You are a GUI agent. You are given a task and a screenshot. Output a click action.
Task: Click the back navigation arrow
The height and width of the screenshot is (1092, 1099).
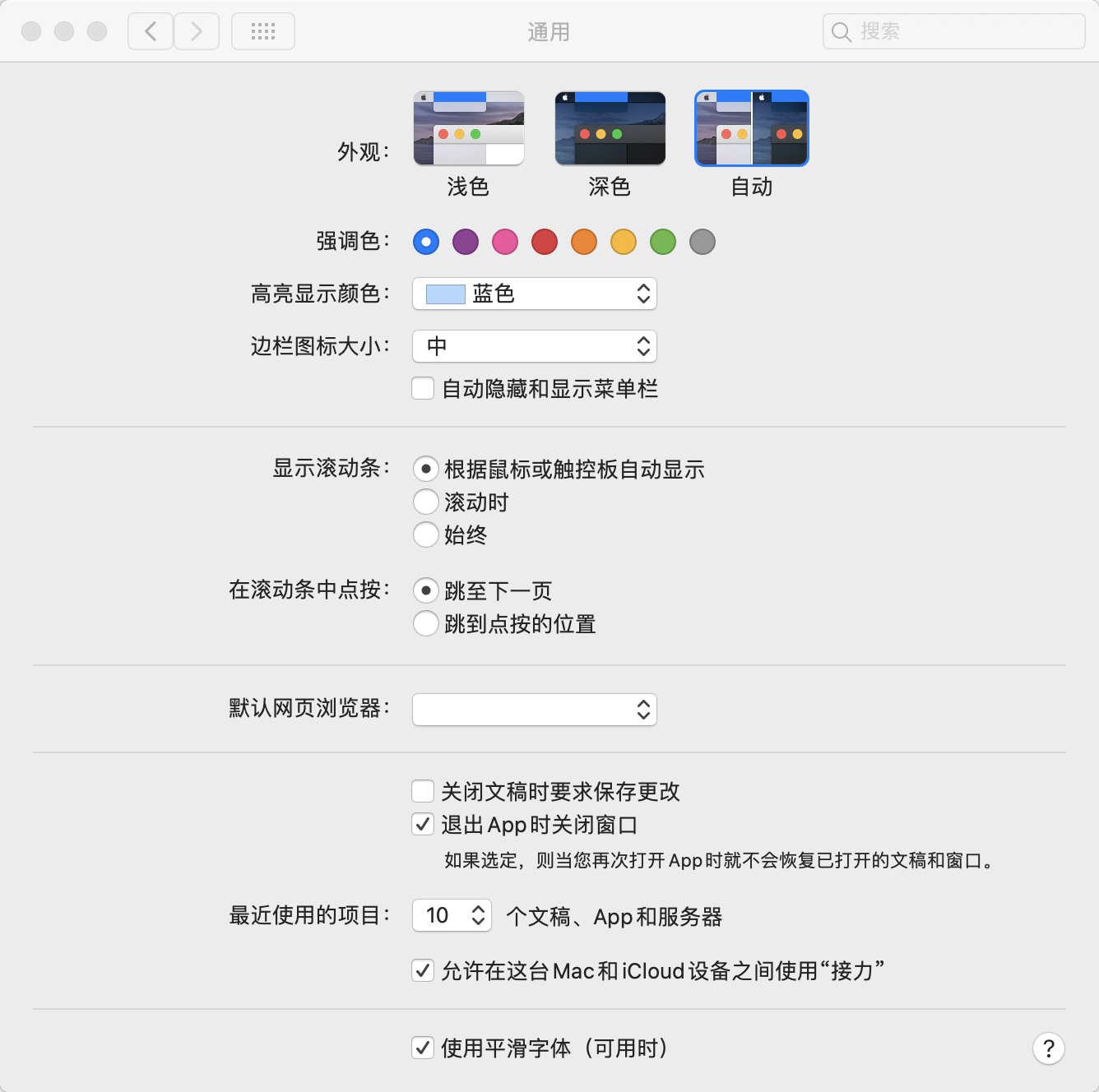(151, 32)
